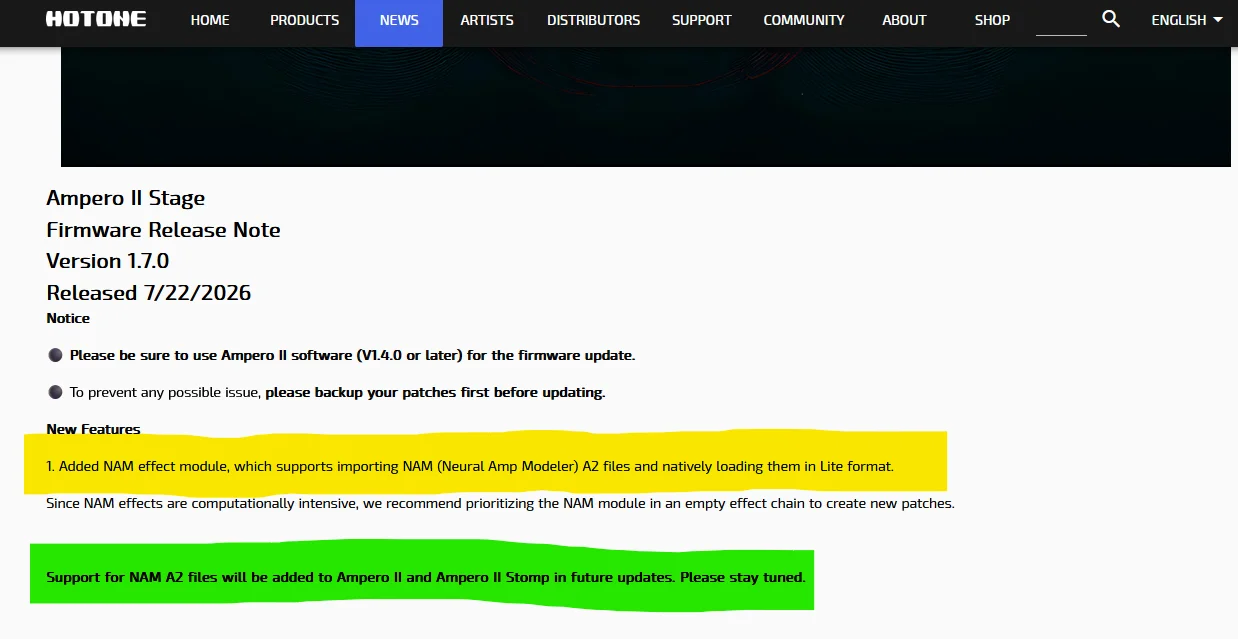The height and width of the screenshot is (639, 1238).
Task: Open the Home menu item
Action: pyautogui.click(x=210, y=20)
